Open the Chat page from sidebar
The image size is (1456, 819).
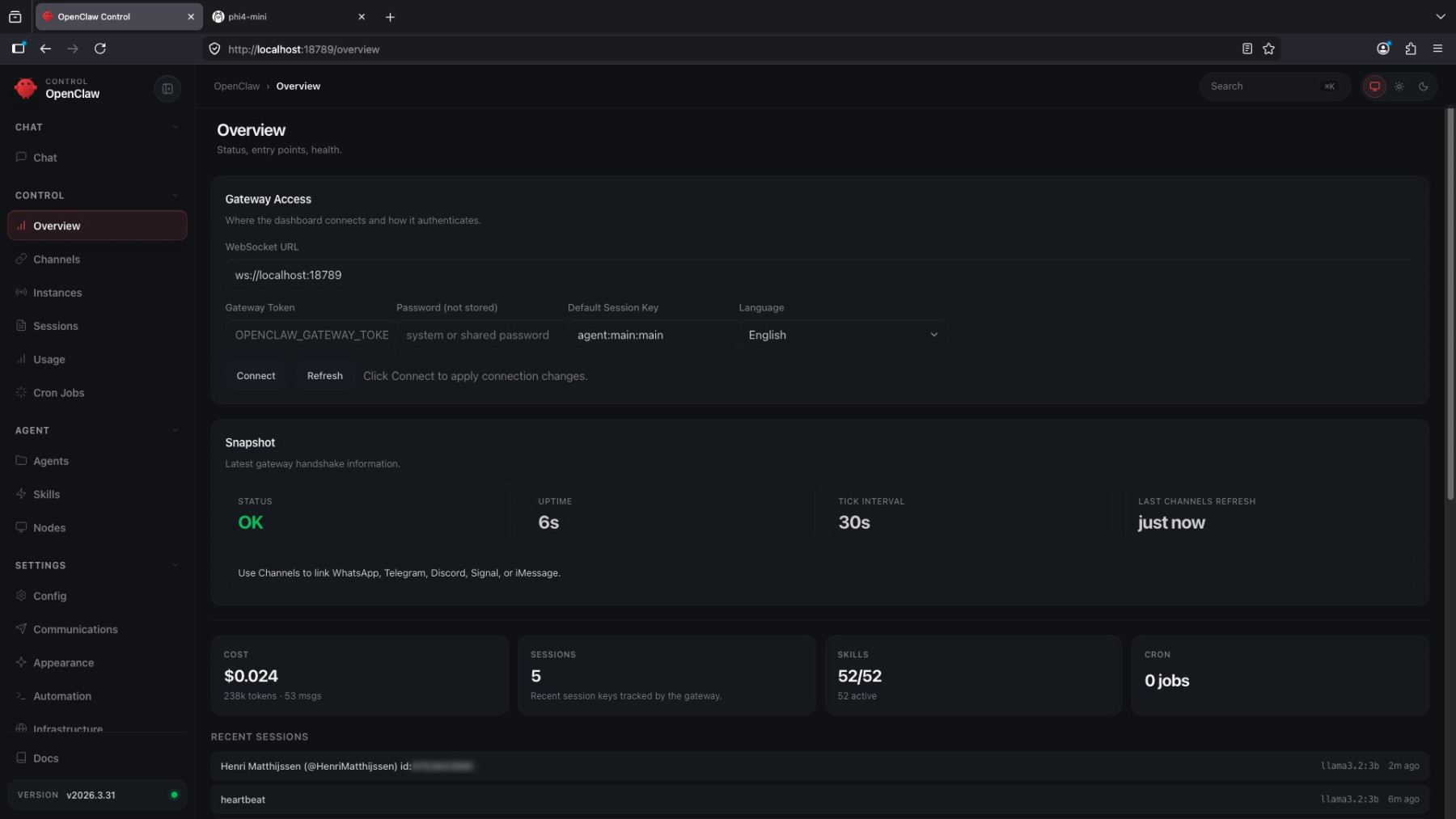(45, 158)
